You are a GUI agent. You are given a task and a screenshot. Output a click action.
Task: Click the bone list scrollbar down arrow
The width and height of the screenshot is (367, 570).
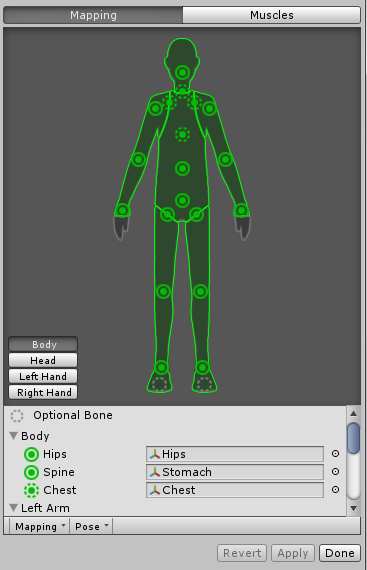click(x=354, y=508)
